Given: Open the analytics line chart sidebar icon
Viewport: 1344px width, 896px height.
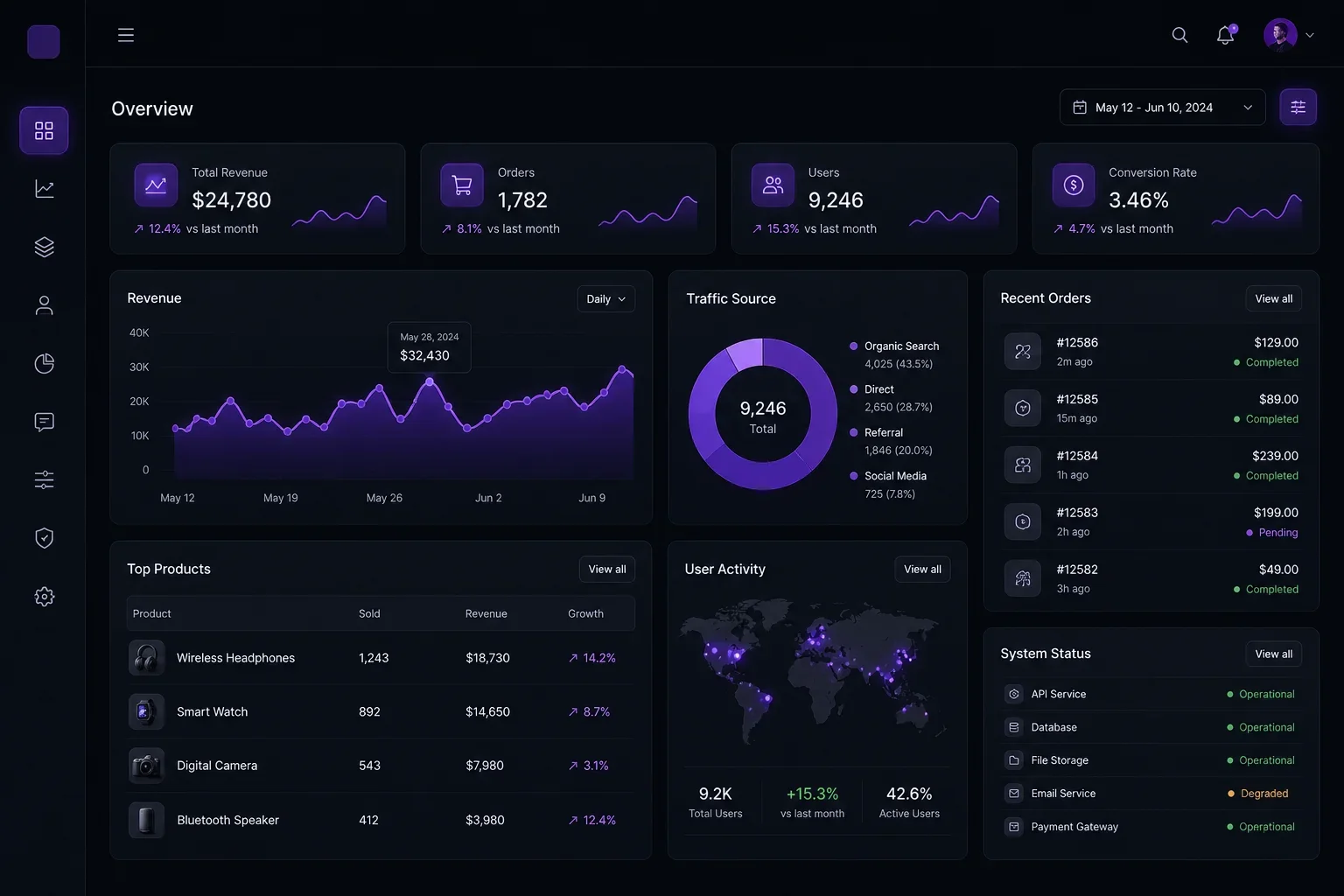Looking at the screenshot, I should (x=44, y=189).
